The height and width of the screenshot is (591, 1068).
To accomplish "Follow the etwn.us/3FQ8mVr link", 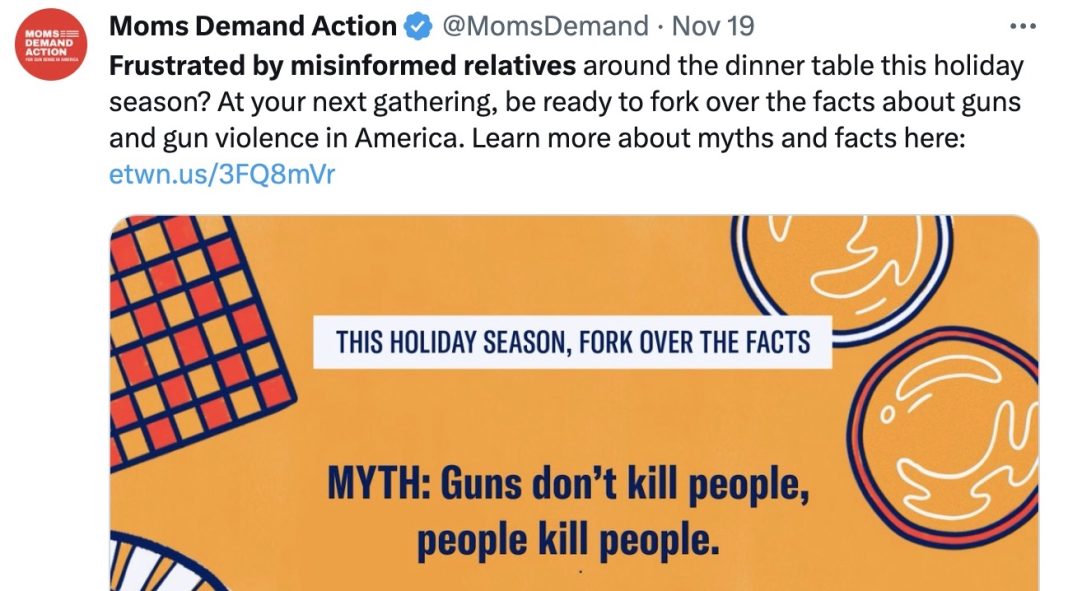I will (221, 174).
